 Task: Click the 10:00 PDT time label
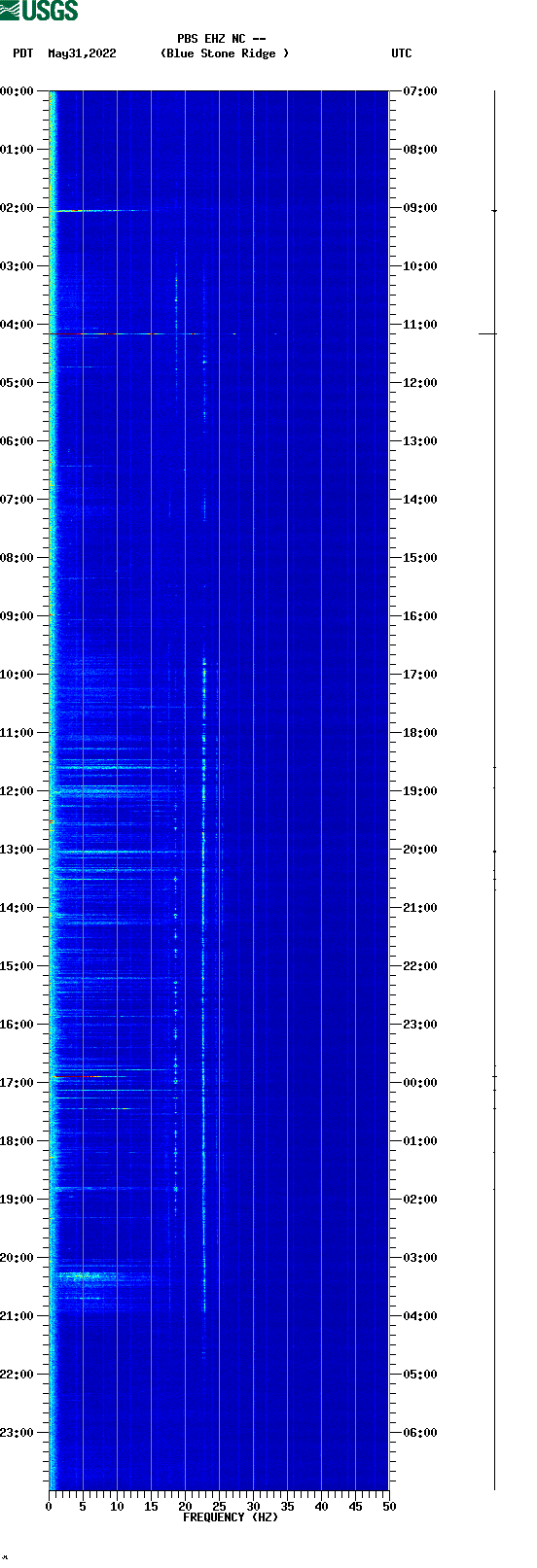(x=17, y=675)
